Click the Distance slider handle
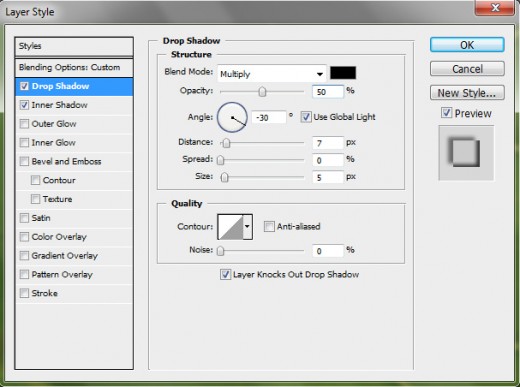520x387 pixels. pyautogui.click(x=226, y=143)
